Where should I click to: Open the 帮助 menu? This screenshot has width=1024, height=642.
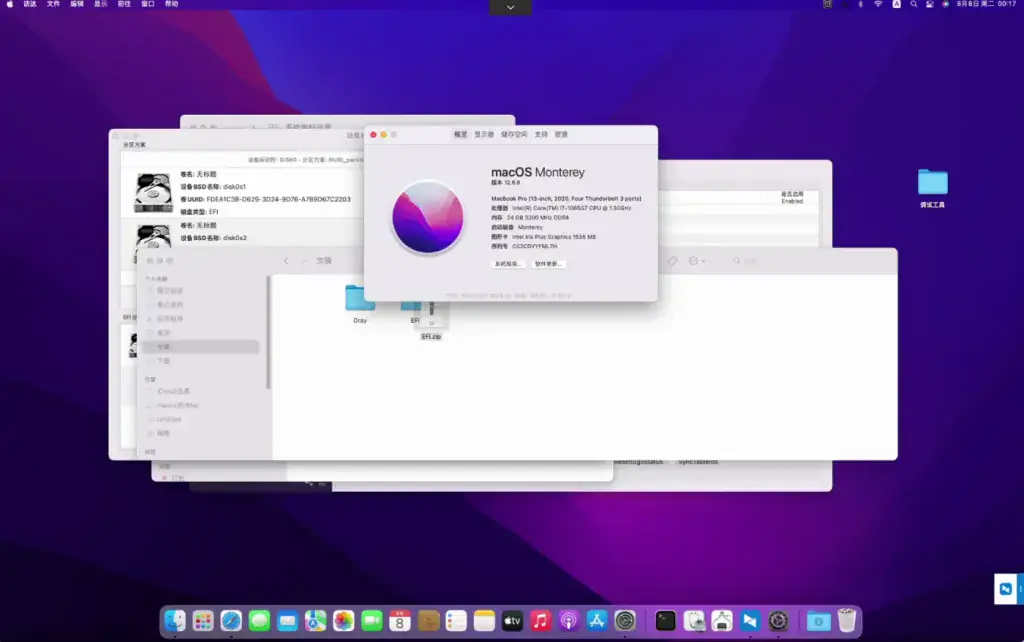172,4
